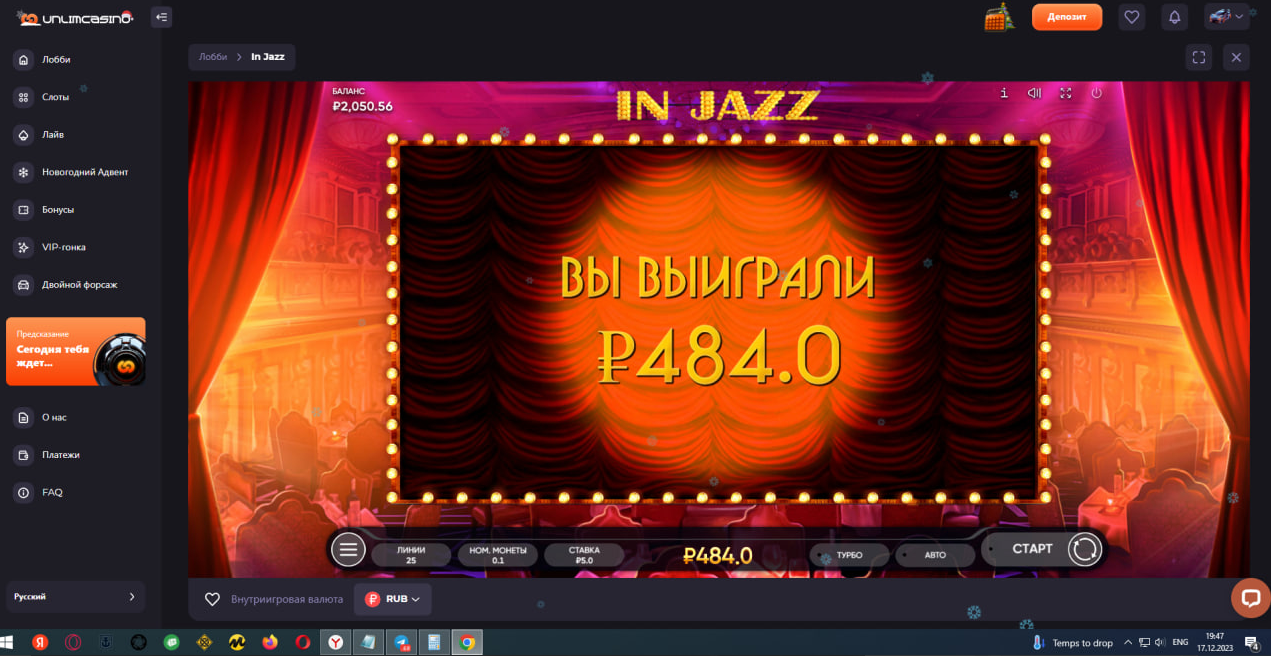Open the live chat bubble
This screenshot has width=1271, height=656.
(1249, 598)
